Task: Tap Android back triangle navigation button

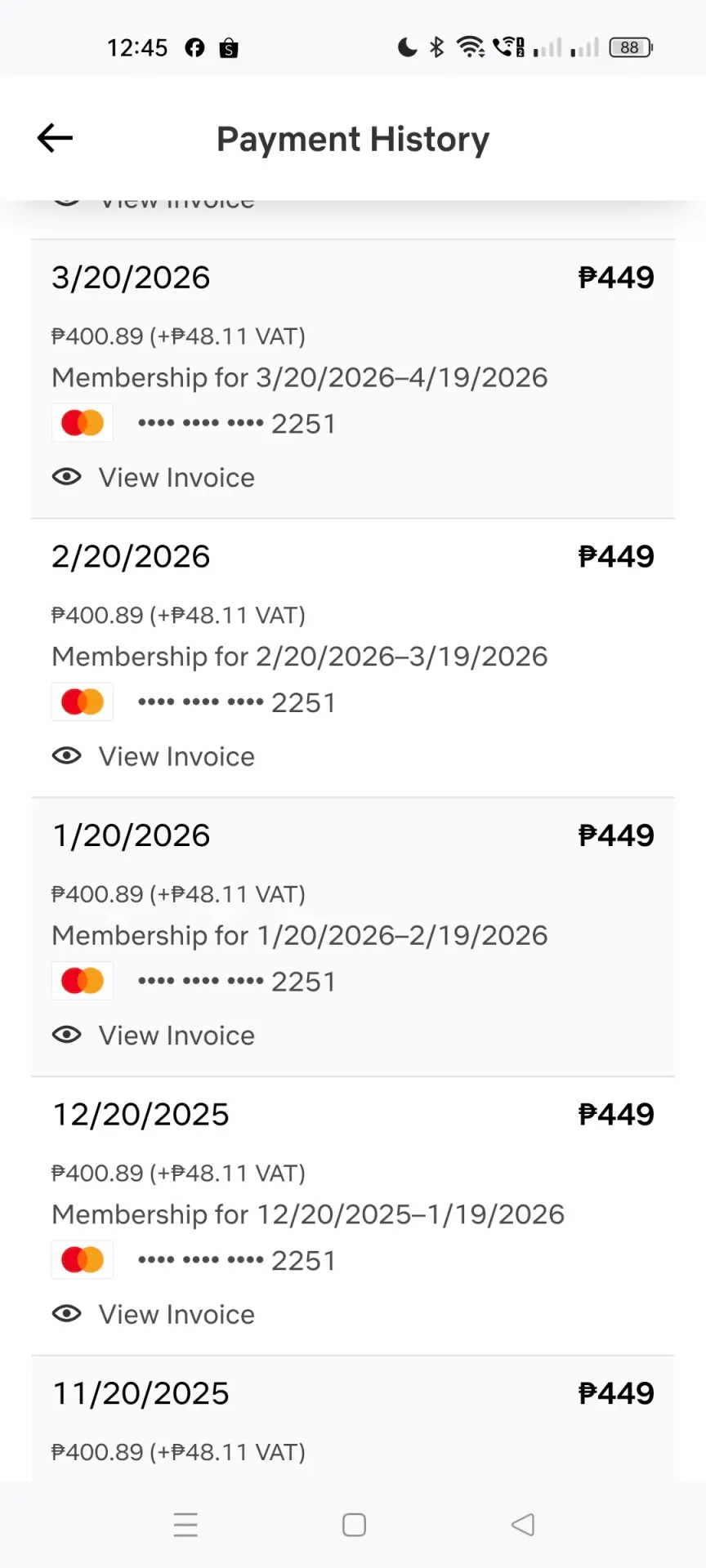Action: [x=523, y=1525]
